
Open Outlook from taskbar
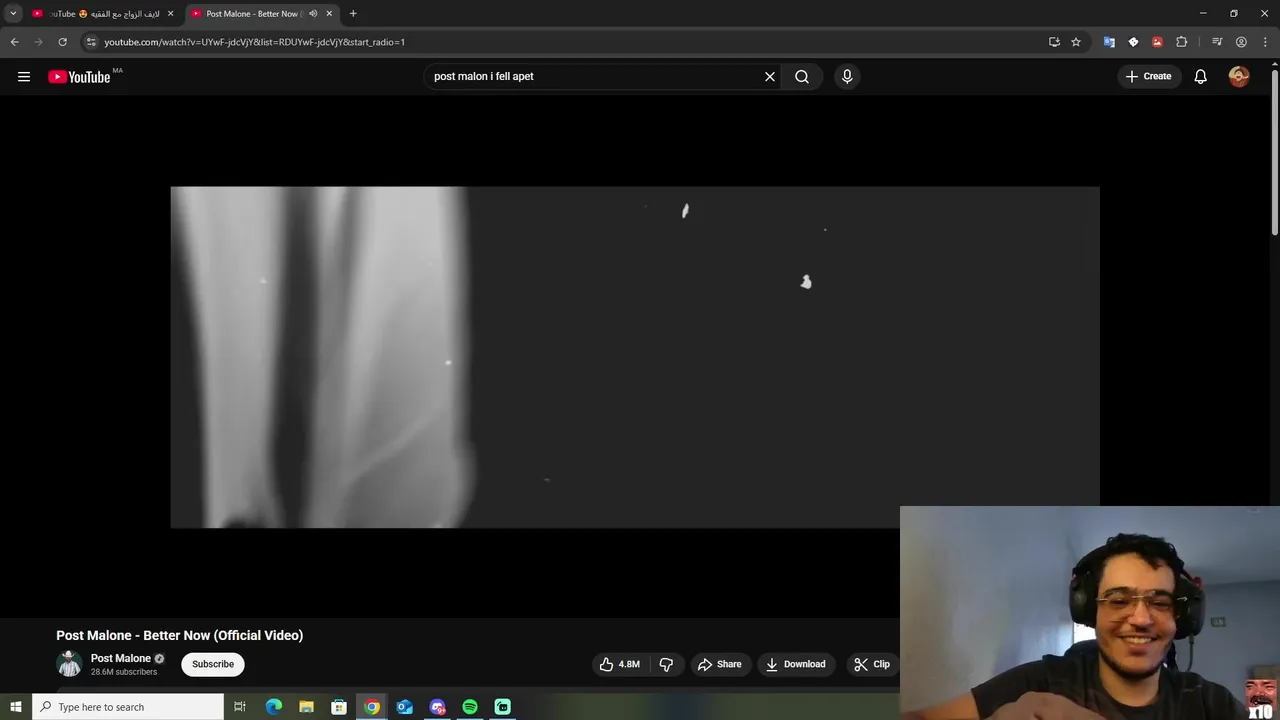[404, 707]
